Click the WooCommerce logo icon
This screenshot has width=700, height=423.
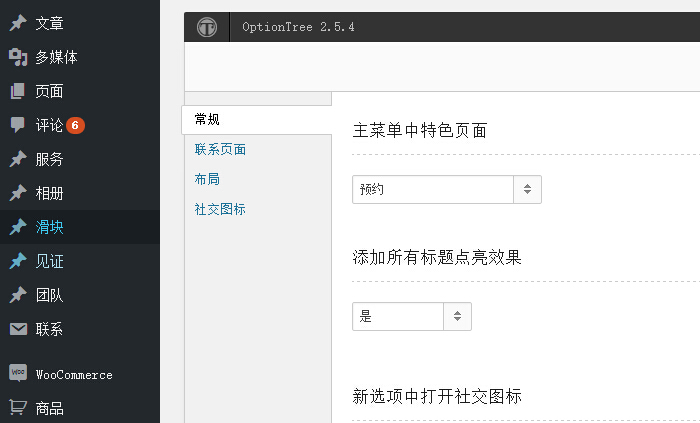[18, 372]
